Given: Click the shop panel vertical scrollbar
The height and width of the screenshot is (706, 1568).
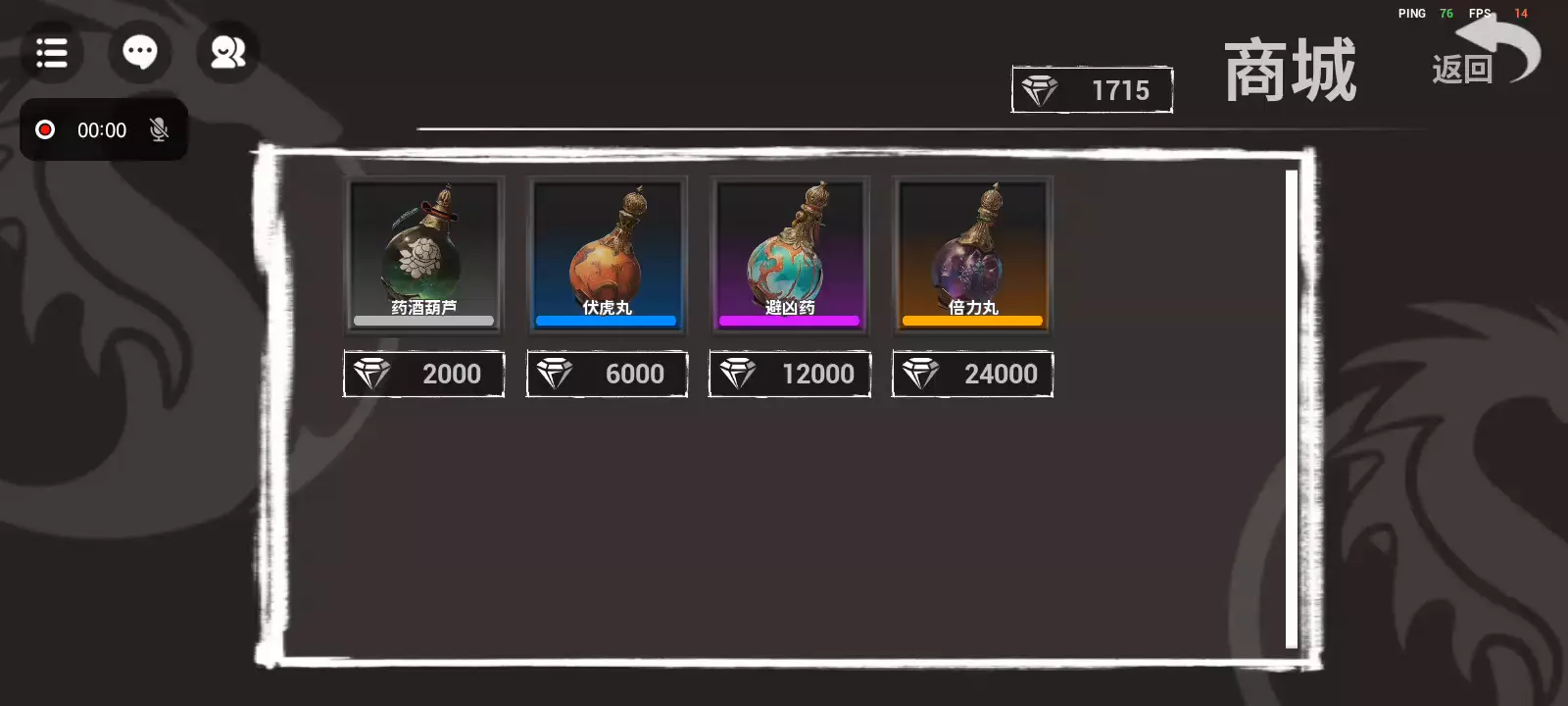Looking at the screenshot, I should pos(1292,409).
